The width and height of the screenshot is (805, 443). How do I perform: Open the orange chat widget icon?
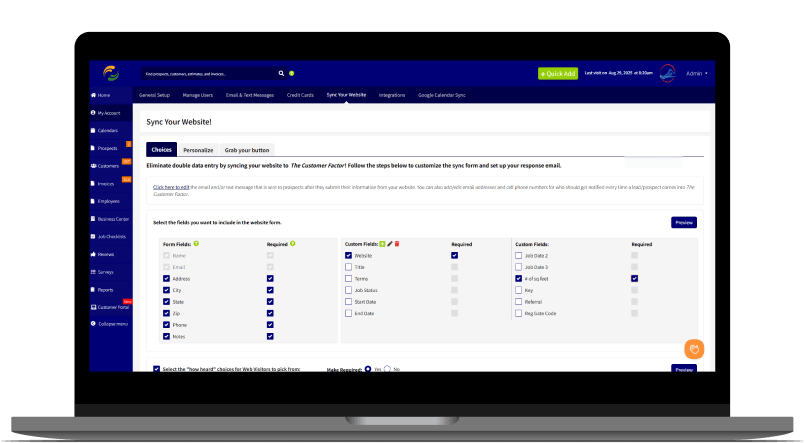pos(695,349)
